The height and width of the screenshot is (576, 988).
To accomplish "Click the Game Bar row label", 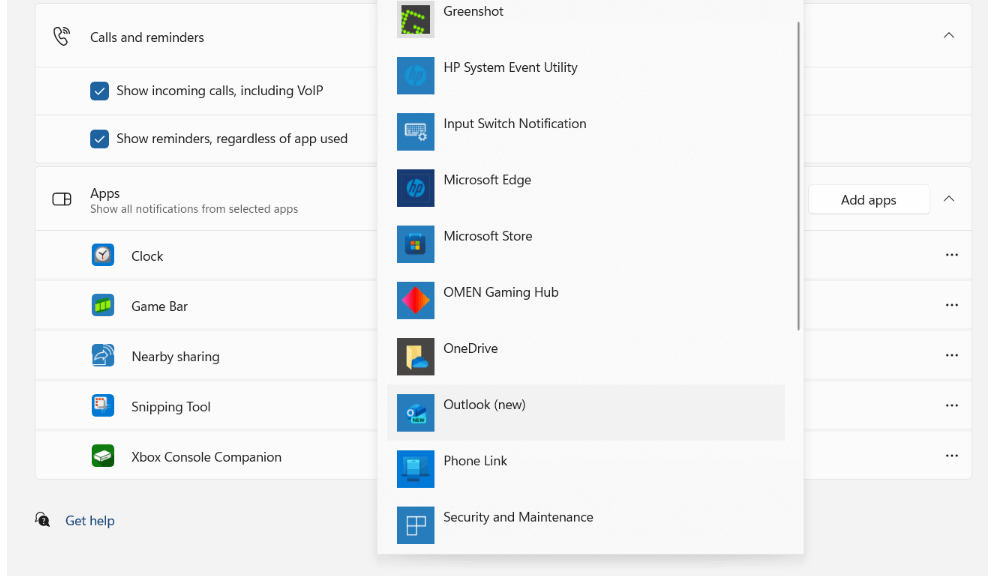I will point(159,306).
